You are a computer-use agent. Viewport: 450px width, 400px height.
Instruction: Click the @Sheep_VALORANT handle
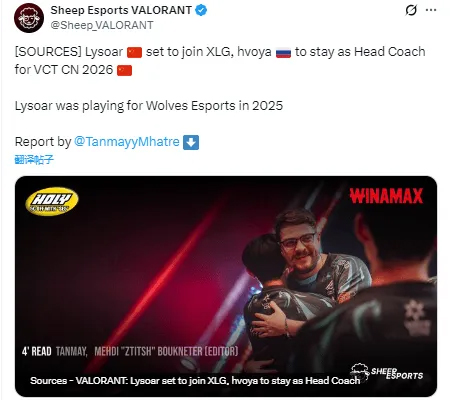(x=102, y=25)
